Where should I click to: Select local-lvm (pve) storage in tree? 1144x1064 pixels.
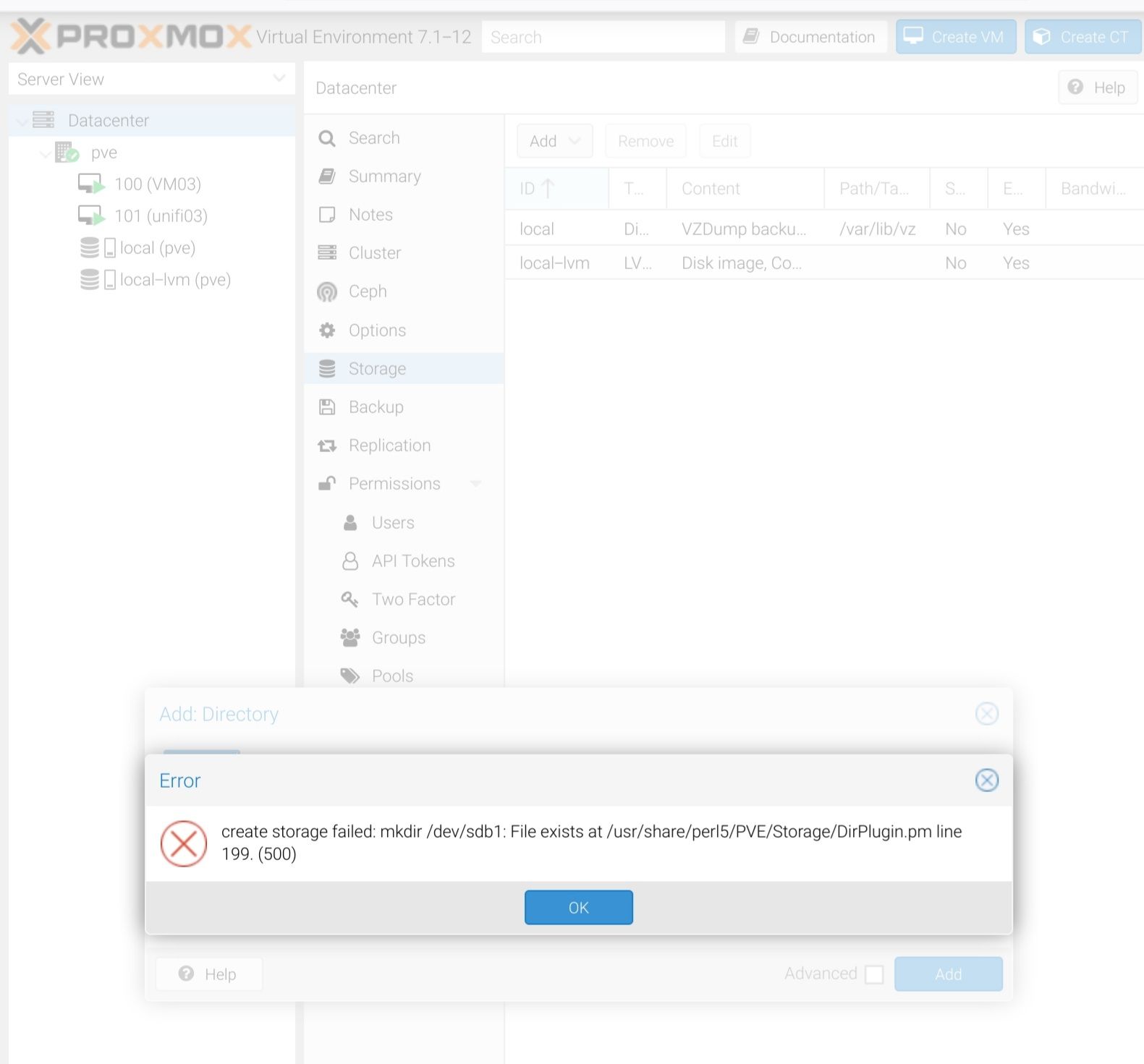pos(175,280)
